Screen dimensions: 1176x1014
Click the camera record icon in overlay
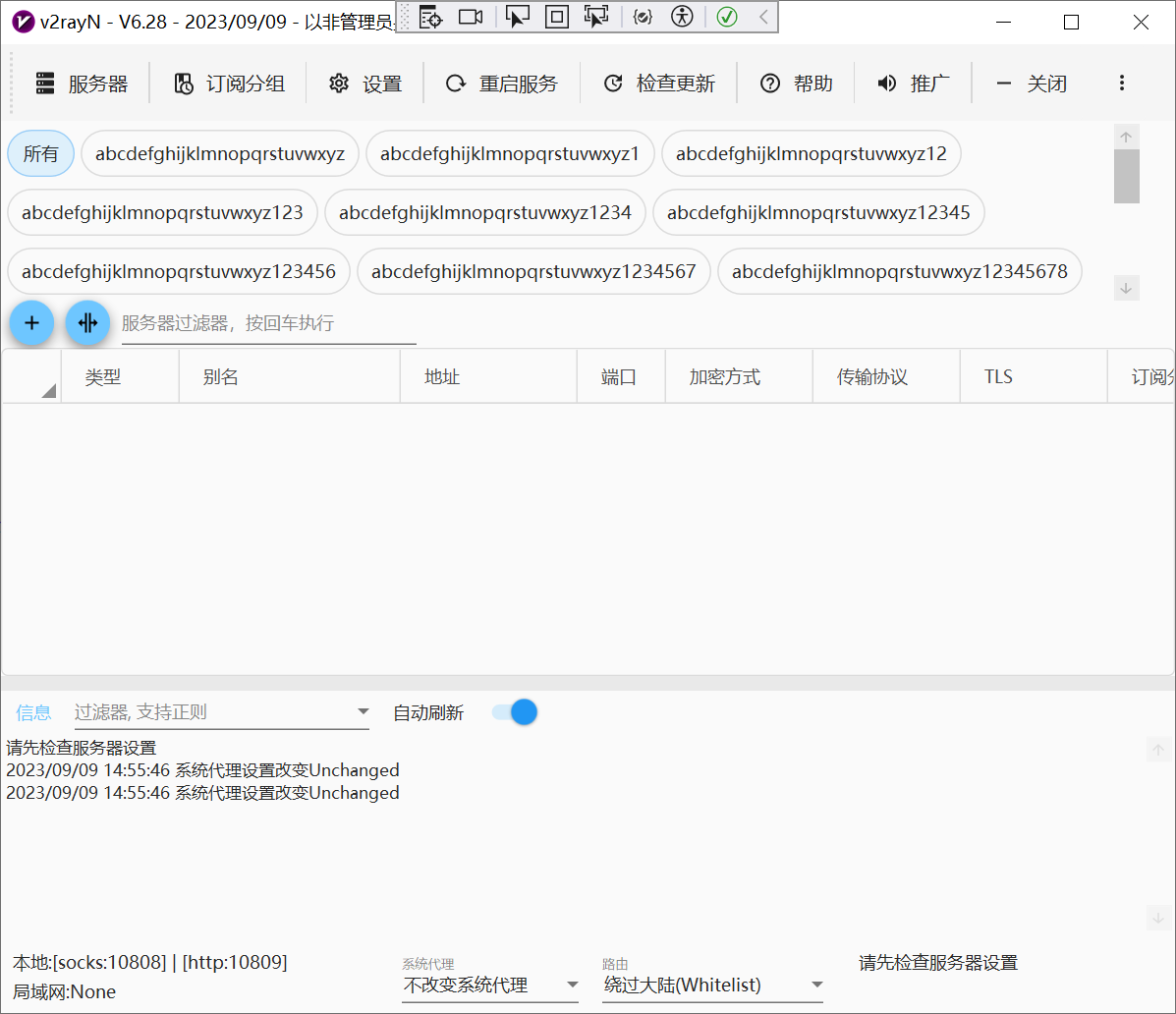point(471,17)
